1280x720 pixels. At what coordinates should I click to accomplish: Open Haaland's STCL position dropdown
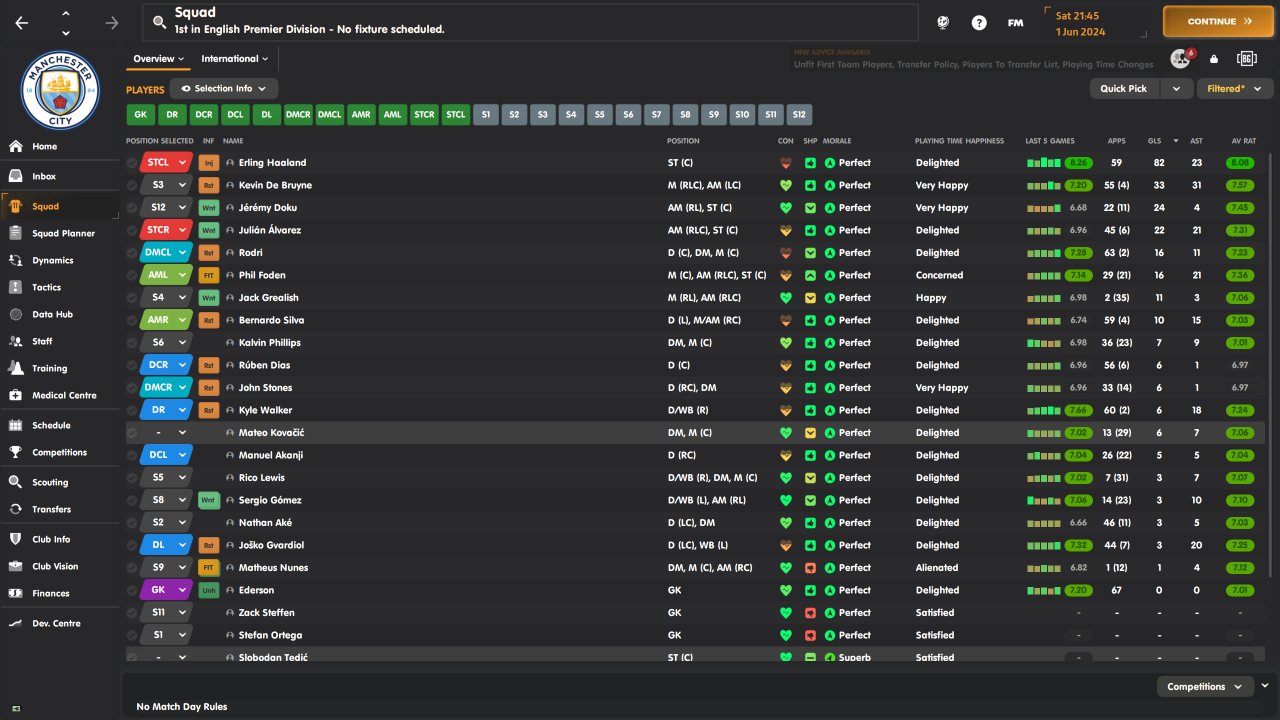point(166,163)
